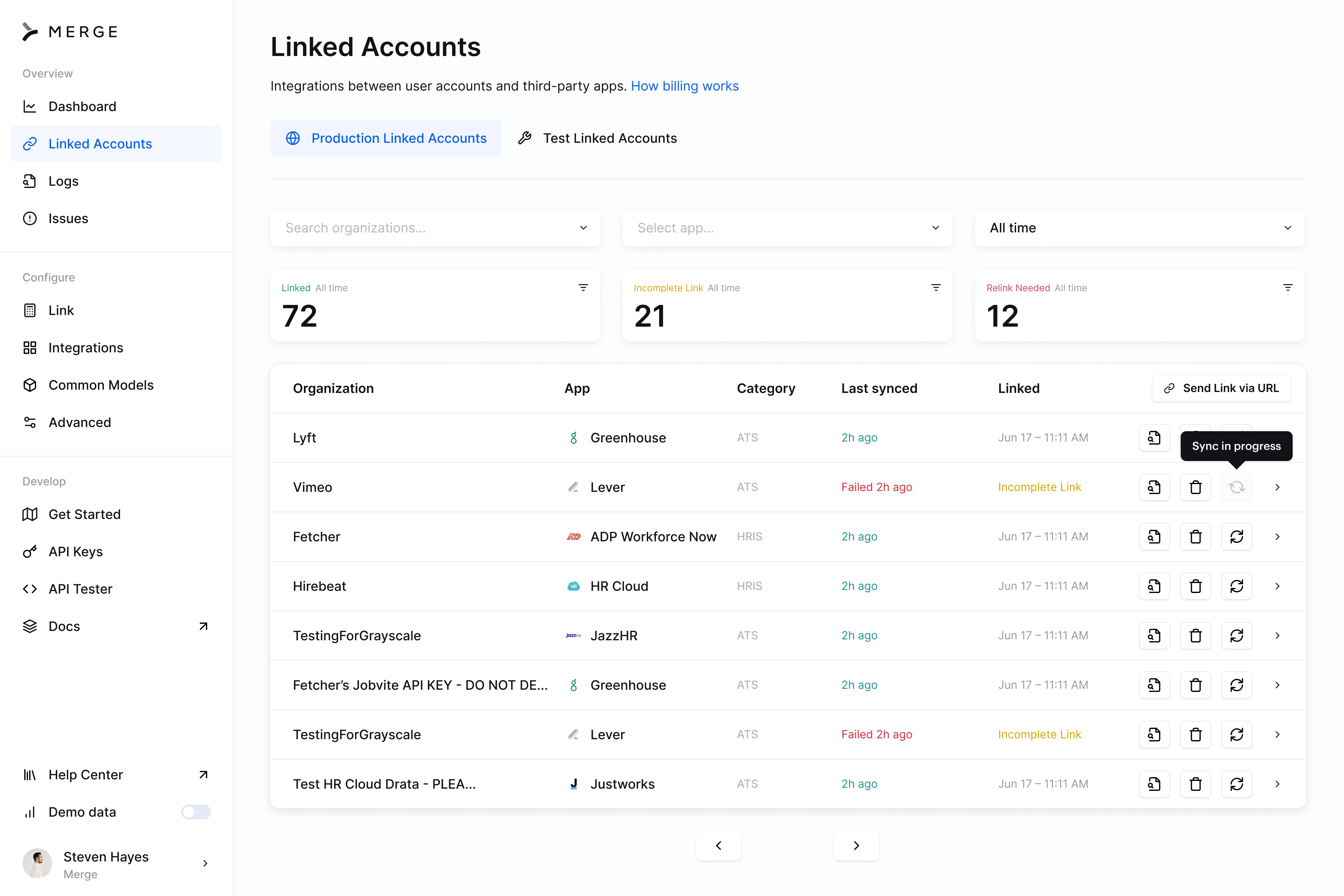
Task: Click the Relink Needed card showing 12
Action: [1139, 306]
